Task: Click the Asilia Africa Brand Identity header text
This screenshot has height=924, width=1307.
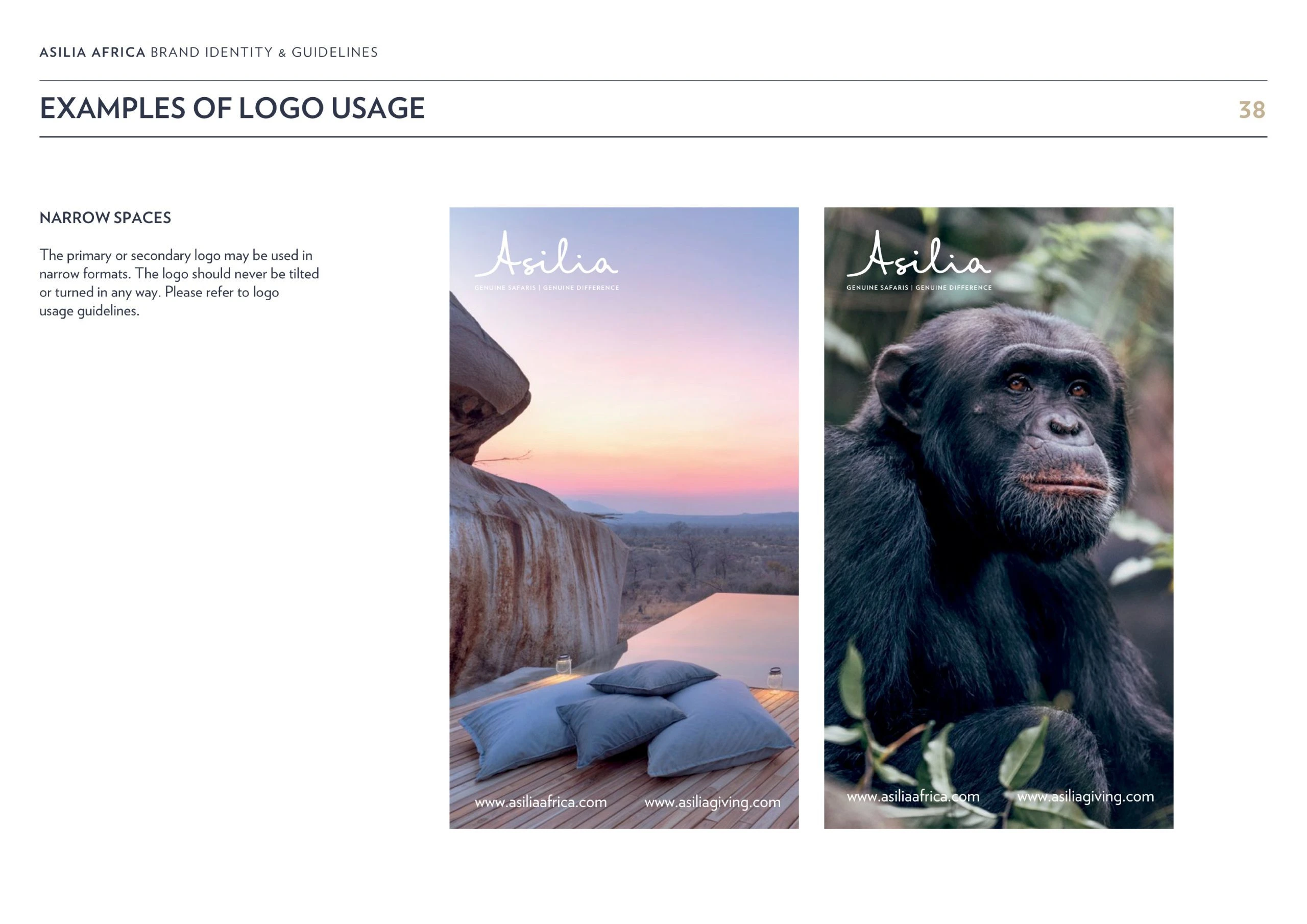Action: click(208, 53)
